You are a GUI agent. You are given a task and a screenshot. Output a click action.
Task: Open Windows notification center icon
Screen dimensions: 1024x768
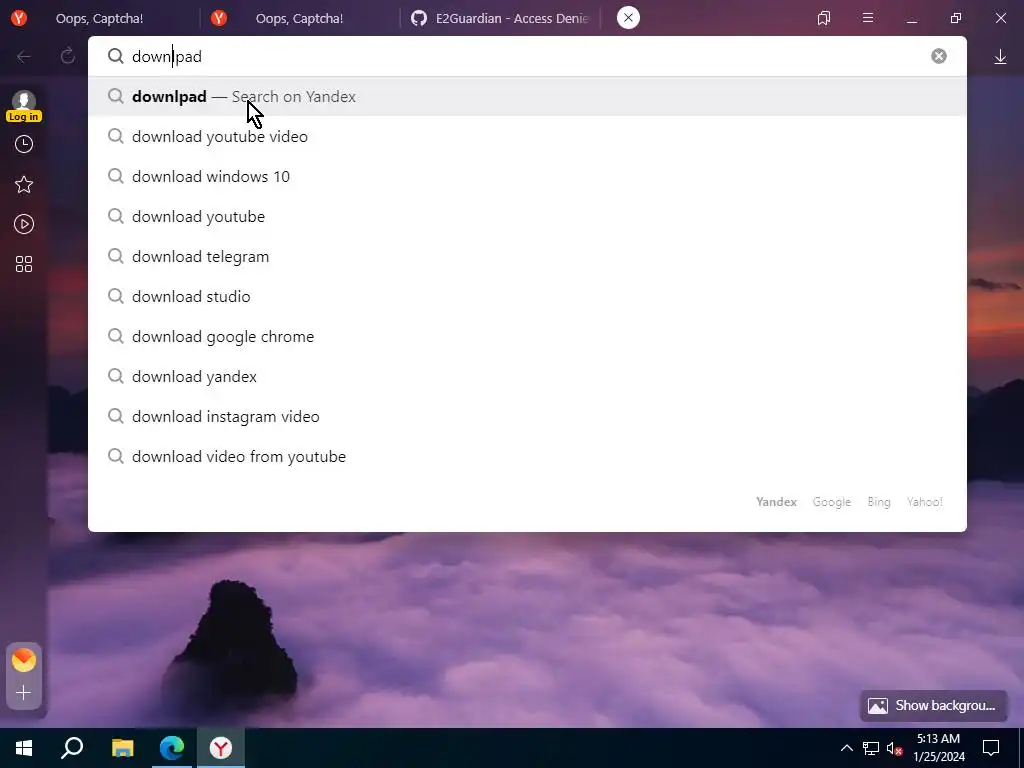(x=991, y=748)
